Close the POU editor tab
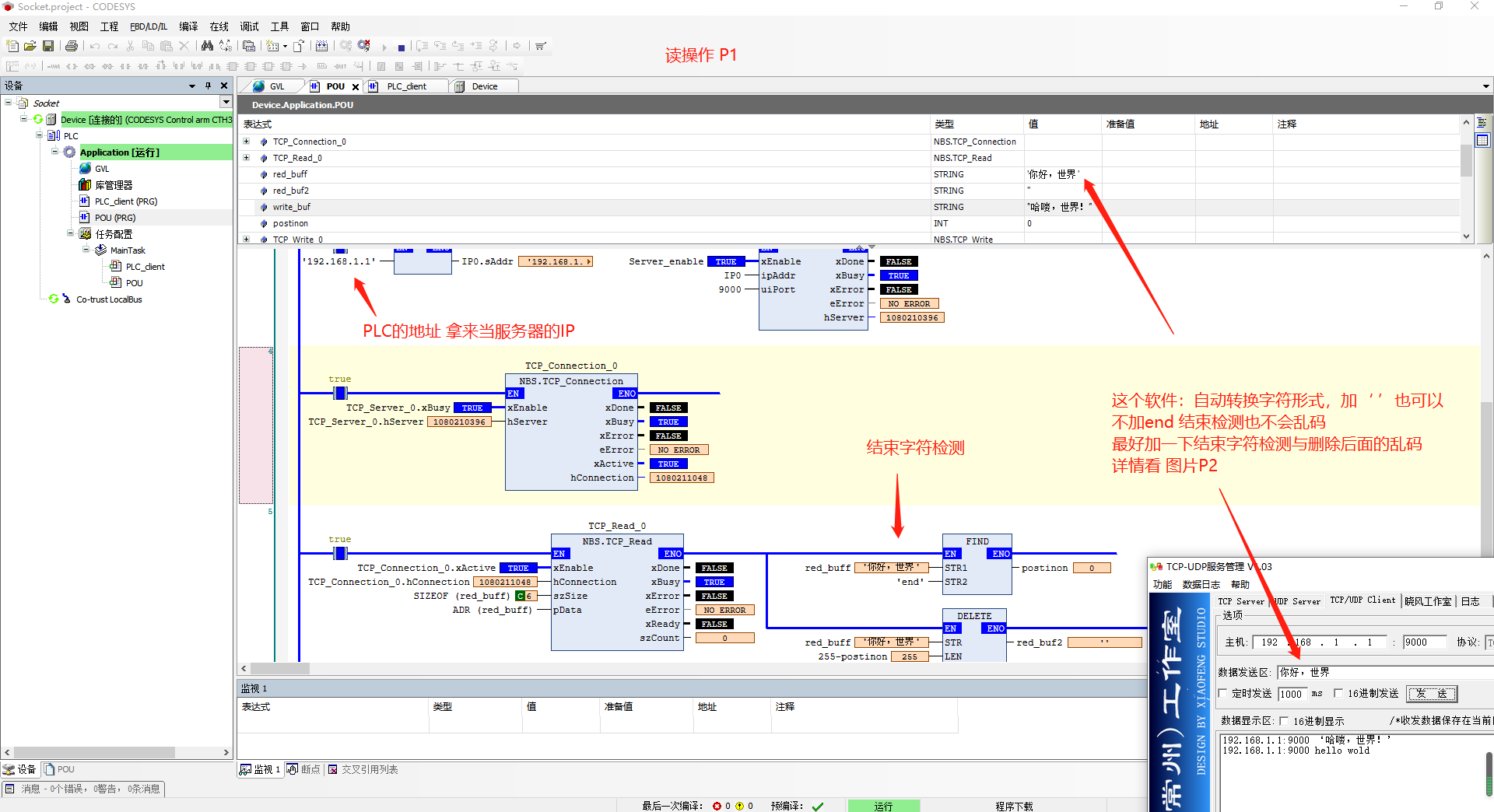1494x812 pixels. point(356,87)
